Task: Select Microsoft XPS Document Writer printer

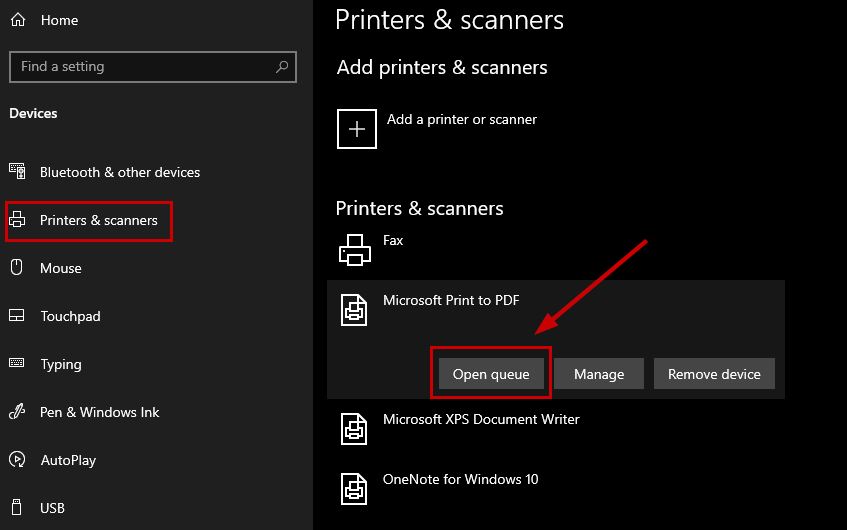Action: [481, 419]
